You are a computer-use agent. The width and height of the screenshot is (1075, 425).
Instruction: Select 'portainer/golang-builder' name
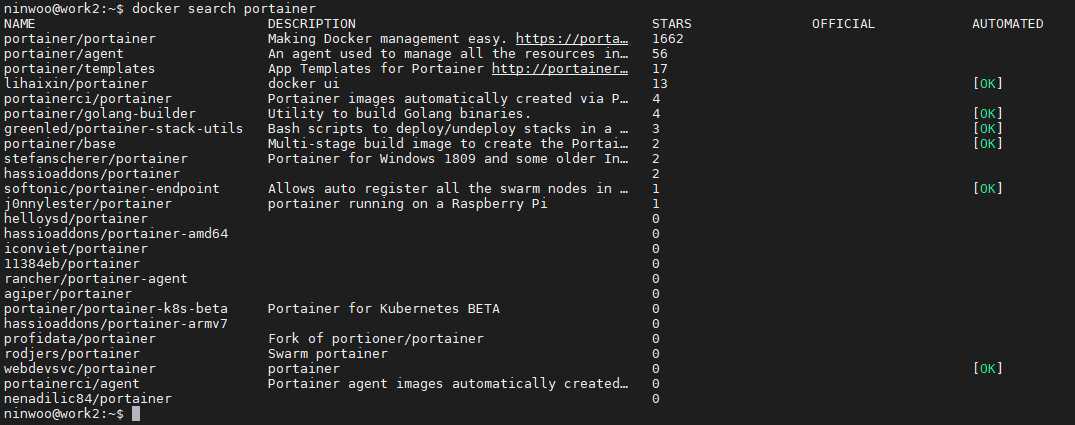tap(99, 114)
